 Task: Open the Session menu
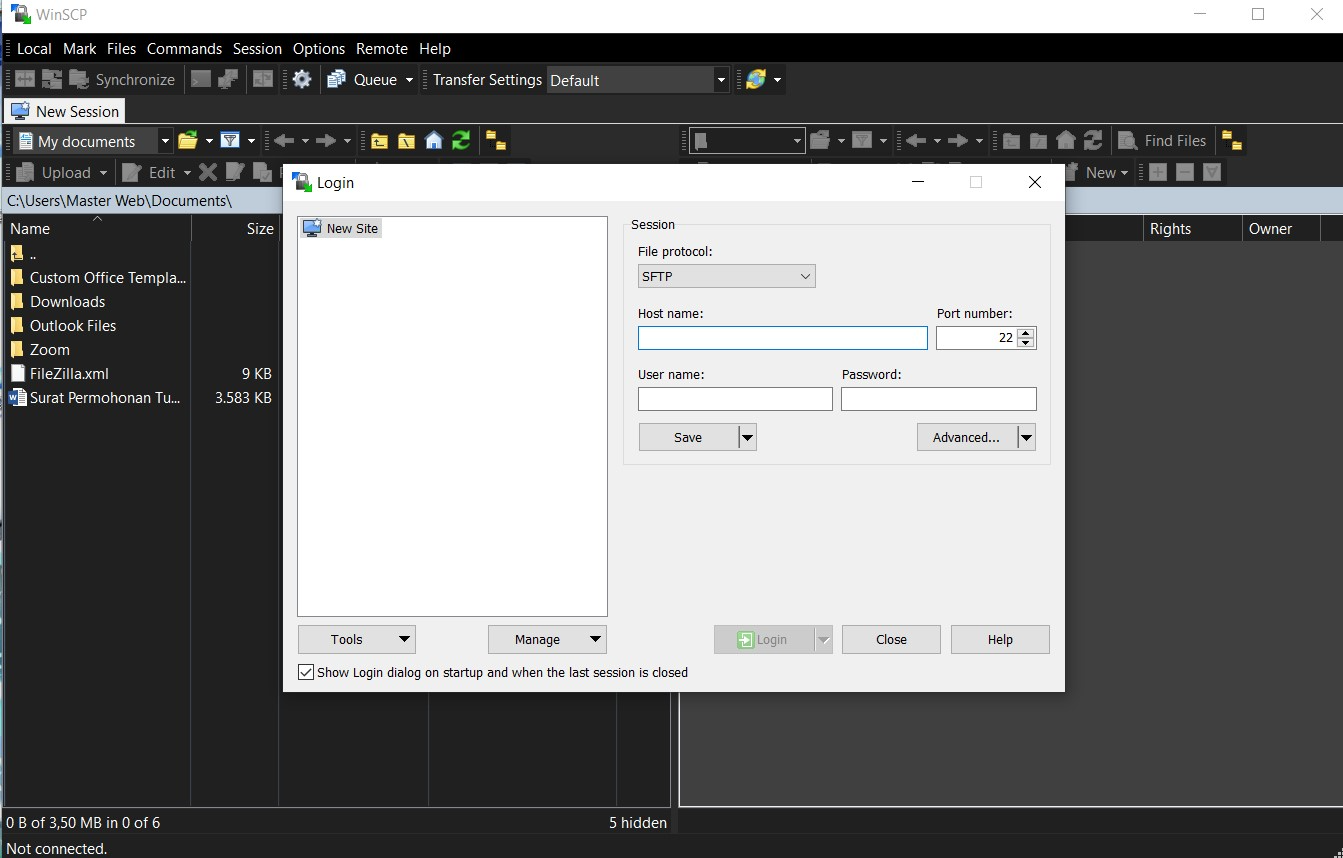257,48
